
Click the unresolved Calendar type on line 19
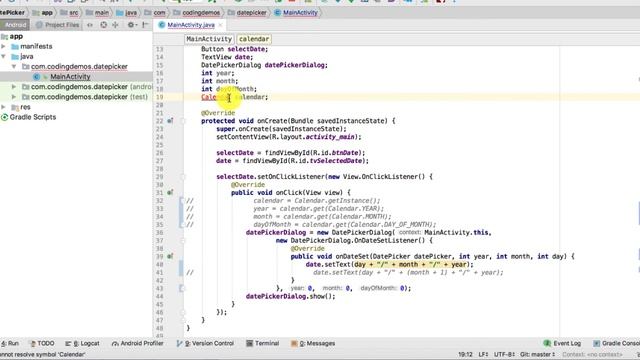coord(215,97)
